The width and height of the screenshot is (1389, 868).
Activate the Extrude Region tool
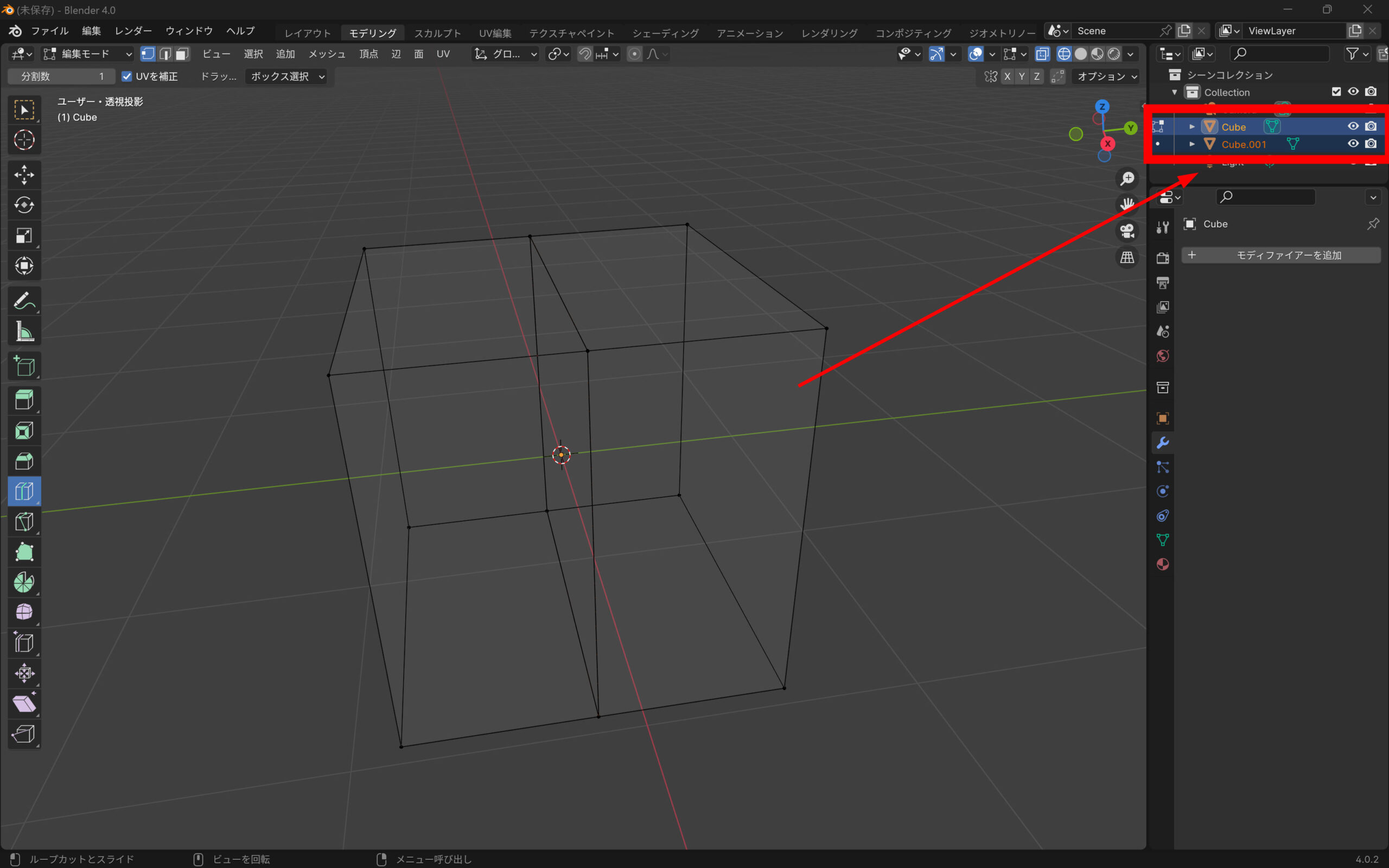[x=23, y=400]
